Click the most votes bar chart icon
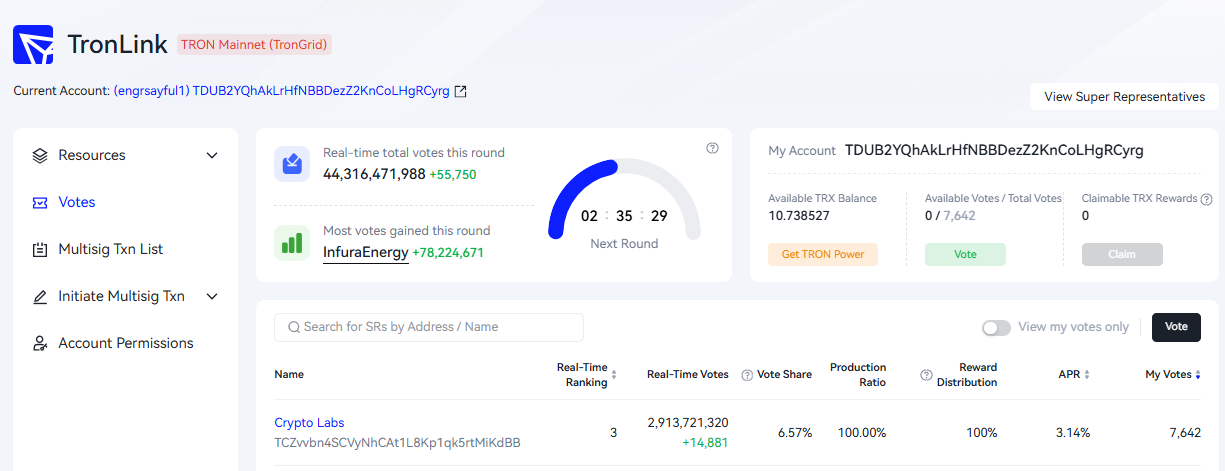The image size is (1225, 471). (292, 242)
